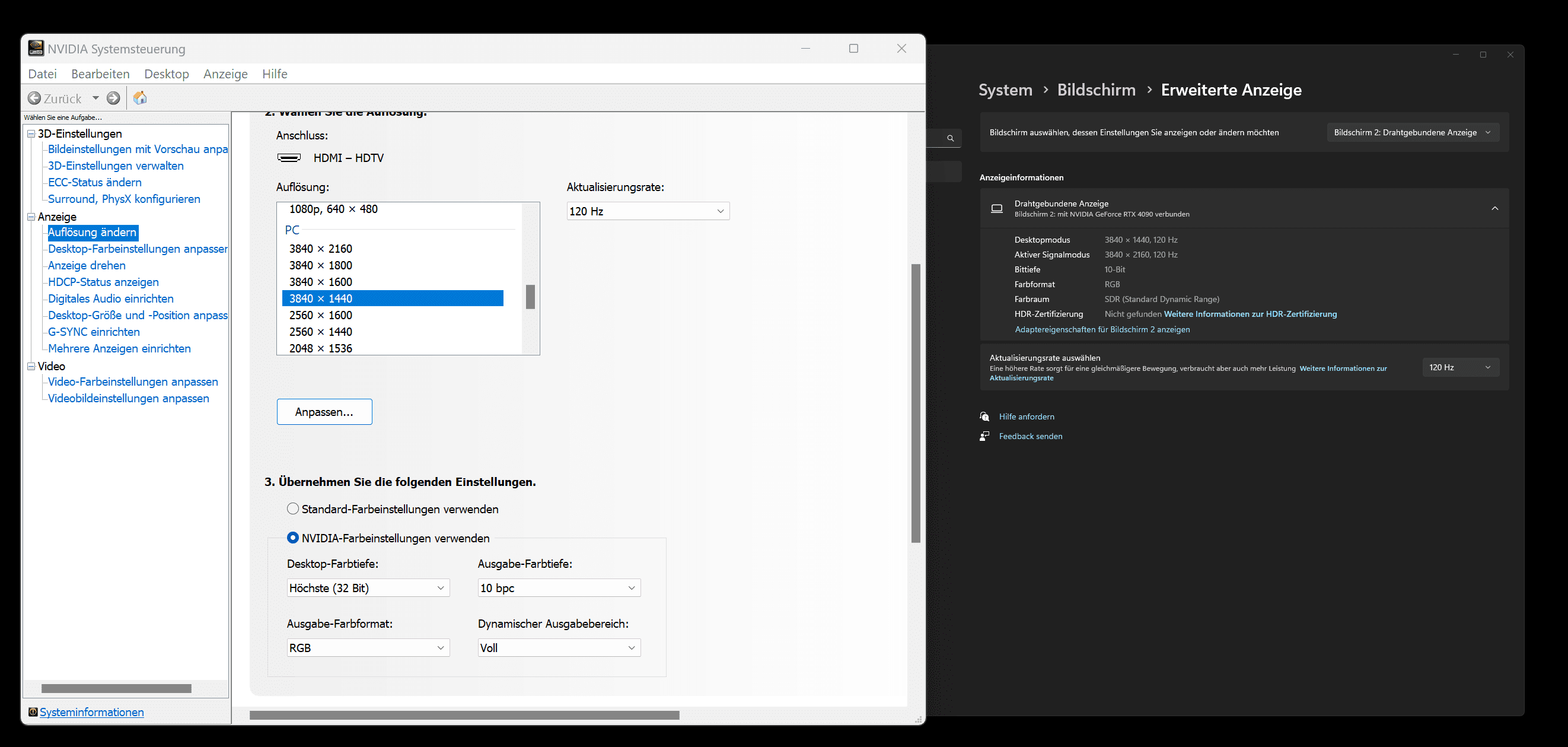The image size is (1568, 747).
Task: Open the Anzeige menu
Action: click(x=225, y=74)
